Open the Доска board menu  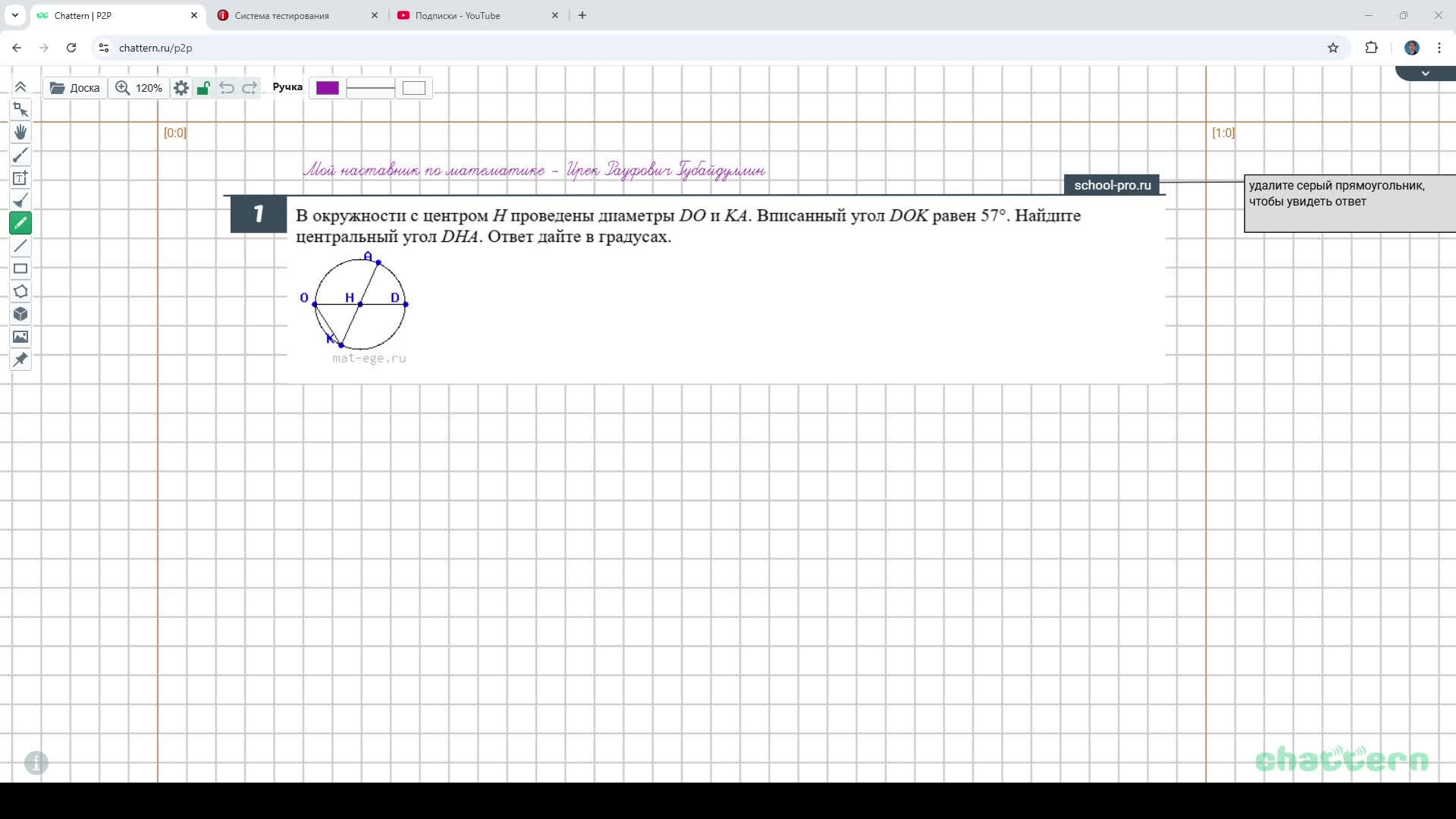click(75, 88)
